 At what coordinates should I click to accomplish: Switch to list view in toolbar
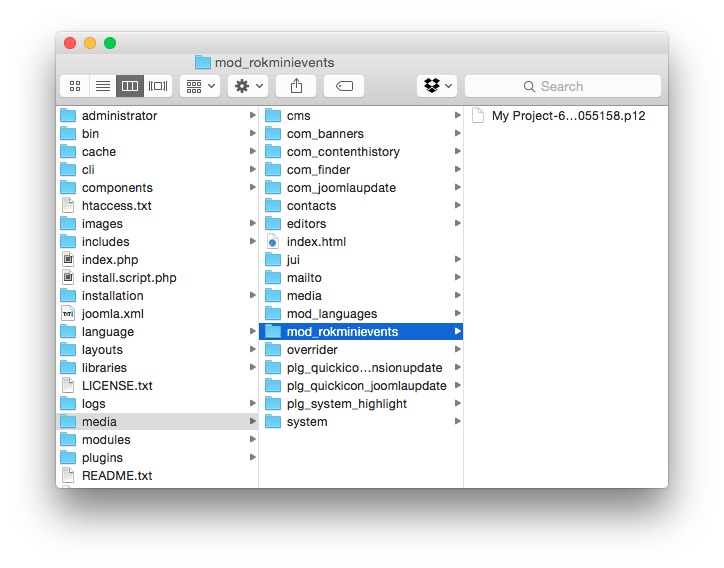[103, 86]
